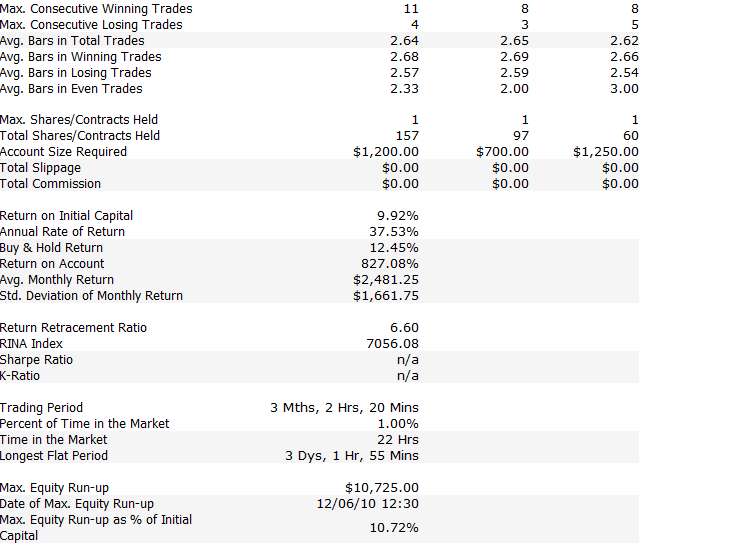Click the Avg. Monthly Return value $2,481.25
This screenshot has height=558, width=748.
(386, 279)
